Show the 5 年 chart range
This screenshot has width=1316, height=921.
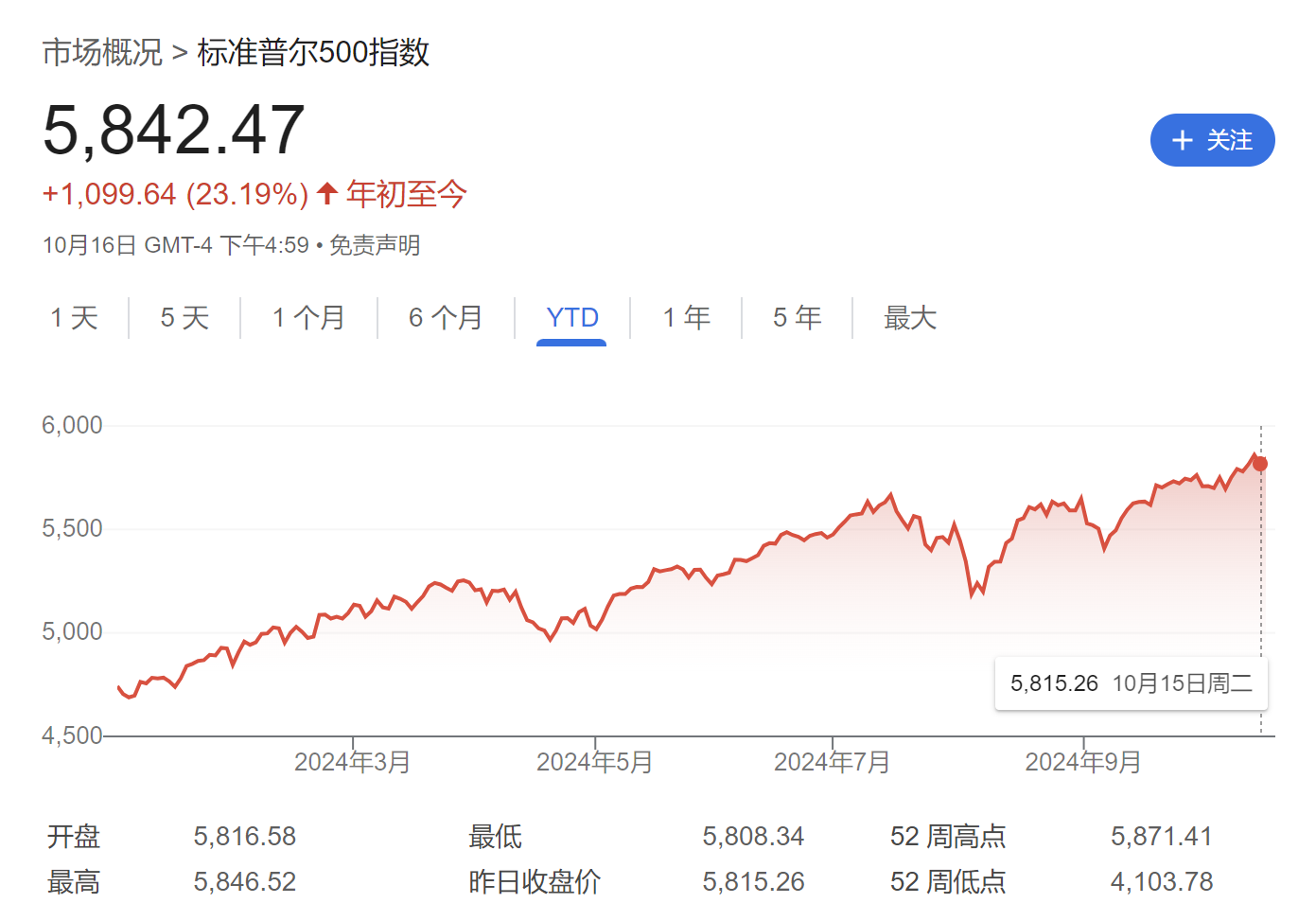tap(798, 317)
